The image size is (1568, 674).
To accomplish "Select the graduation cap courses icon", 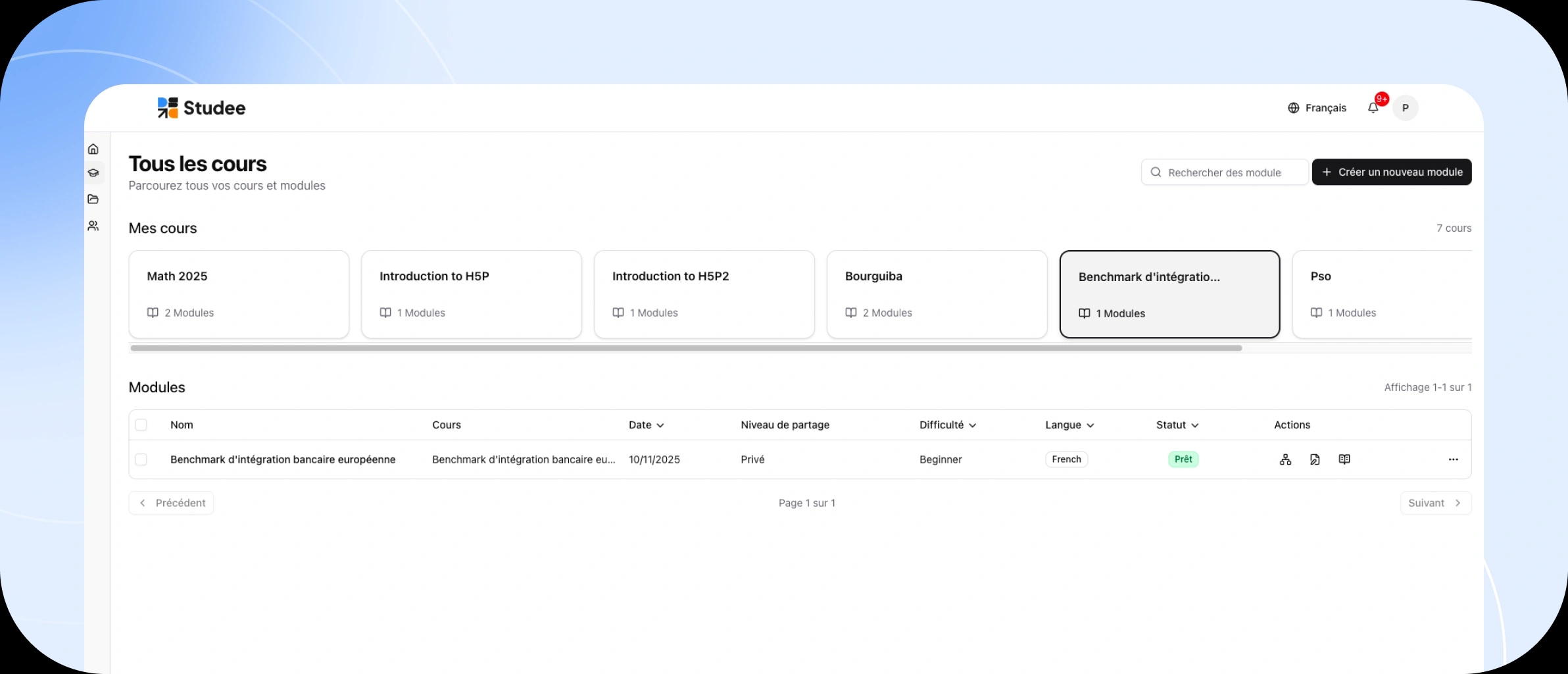I will coord(93,173).
